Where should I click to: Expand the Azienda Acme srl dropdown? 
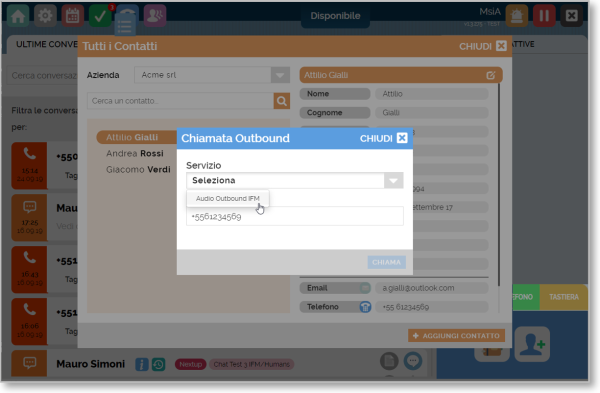tap(280, 75)
